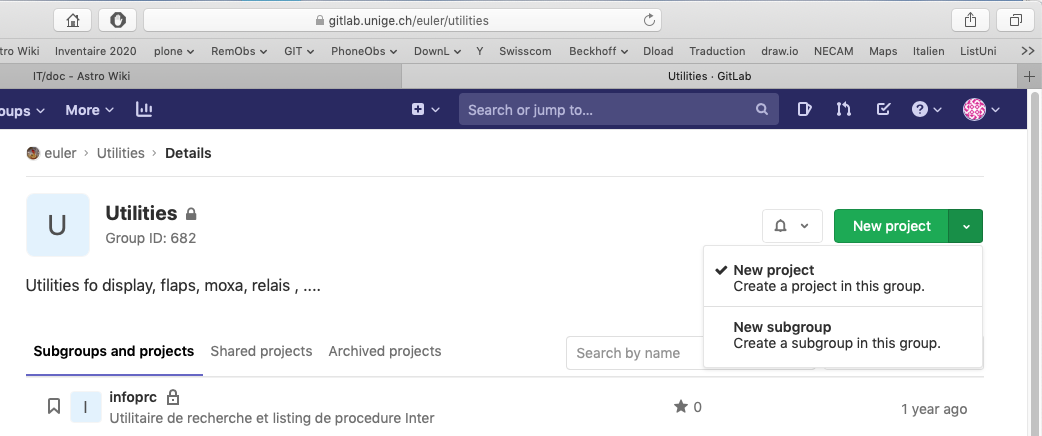Click the search magnifier icon in GitLab
Screen dimensions: 1042x436
(x=761, y=110)
